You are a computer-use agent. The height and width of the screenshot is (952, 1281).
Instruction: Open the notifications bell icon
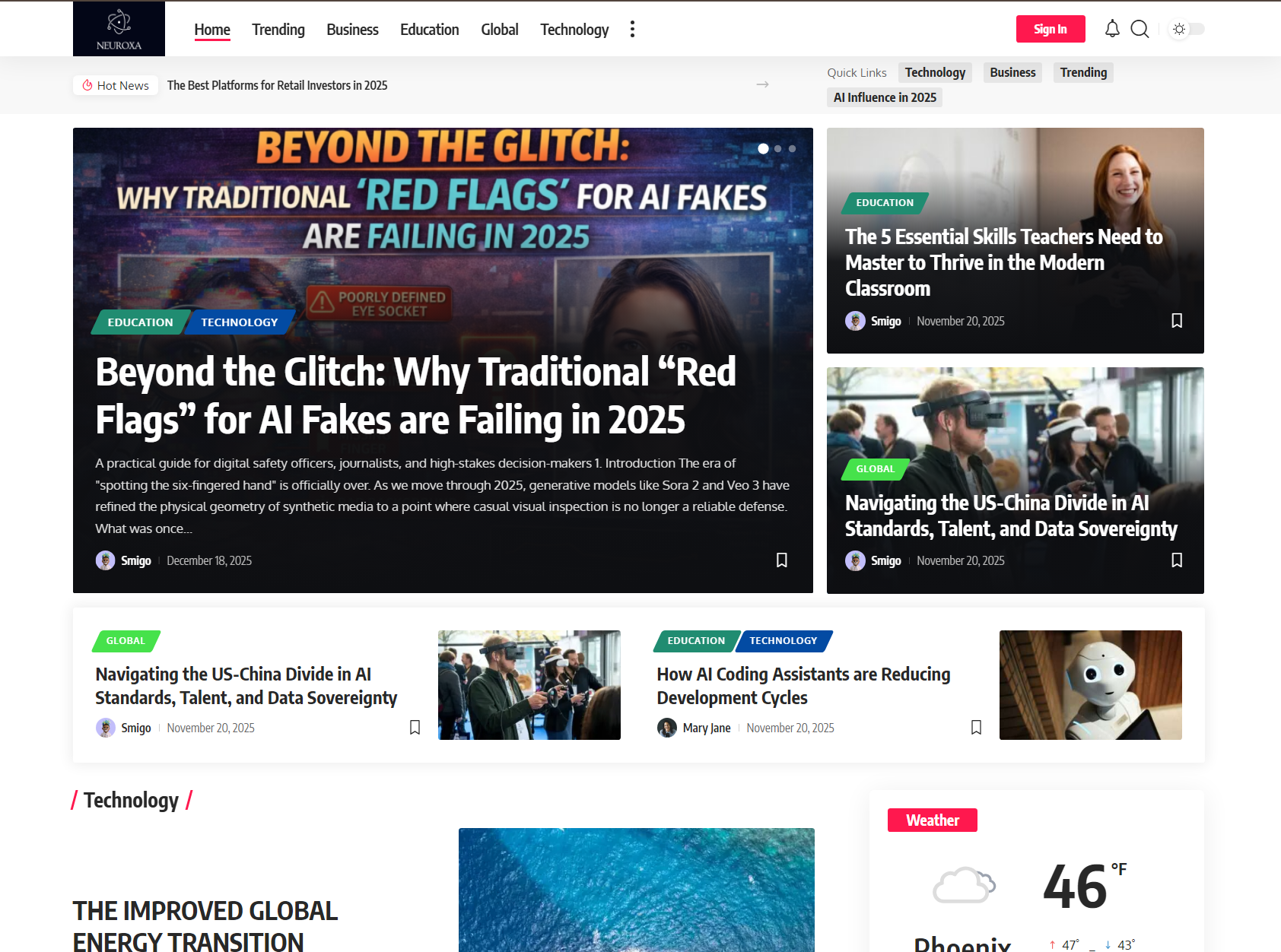point(1112,29)
